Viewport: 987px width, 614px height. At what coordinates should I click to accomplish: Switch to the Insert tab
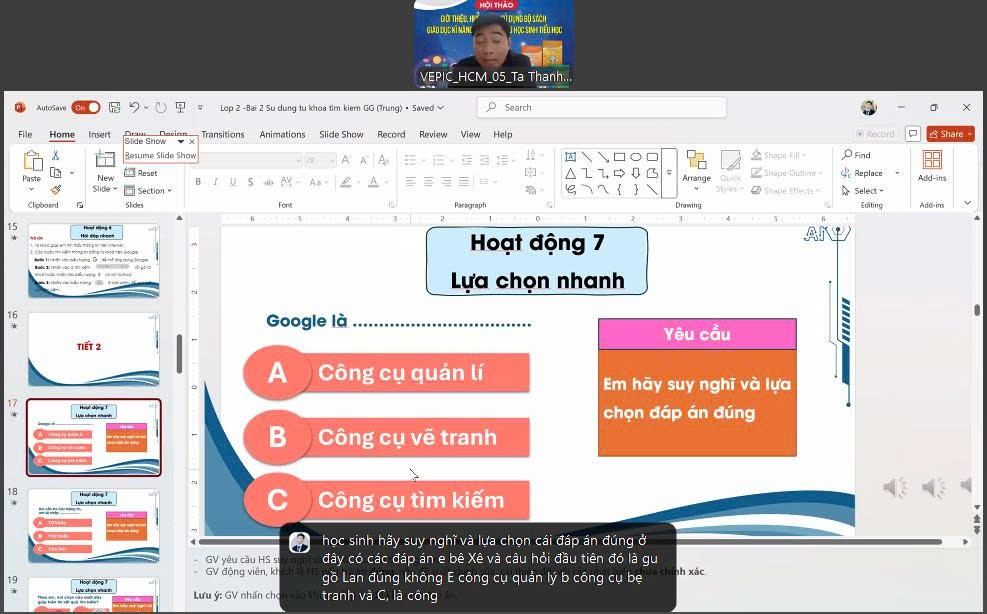point(99,134)
